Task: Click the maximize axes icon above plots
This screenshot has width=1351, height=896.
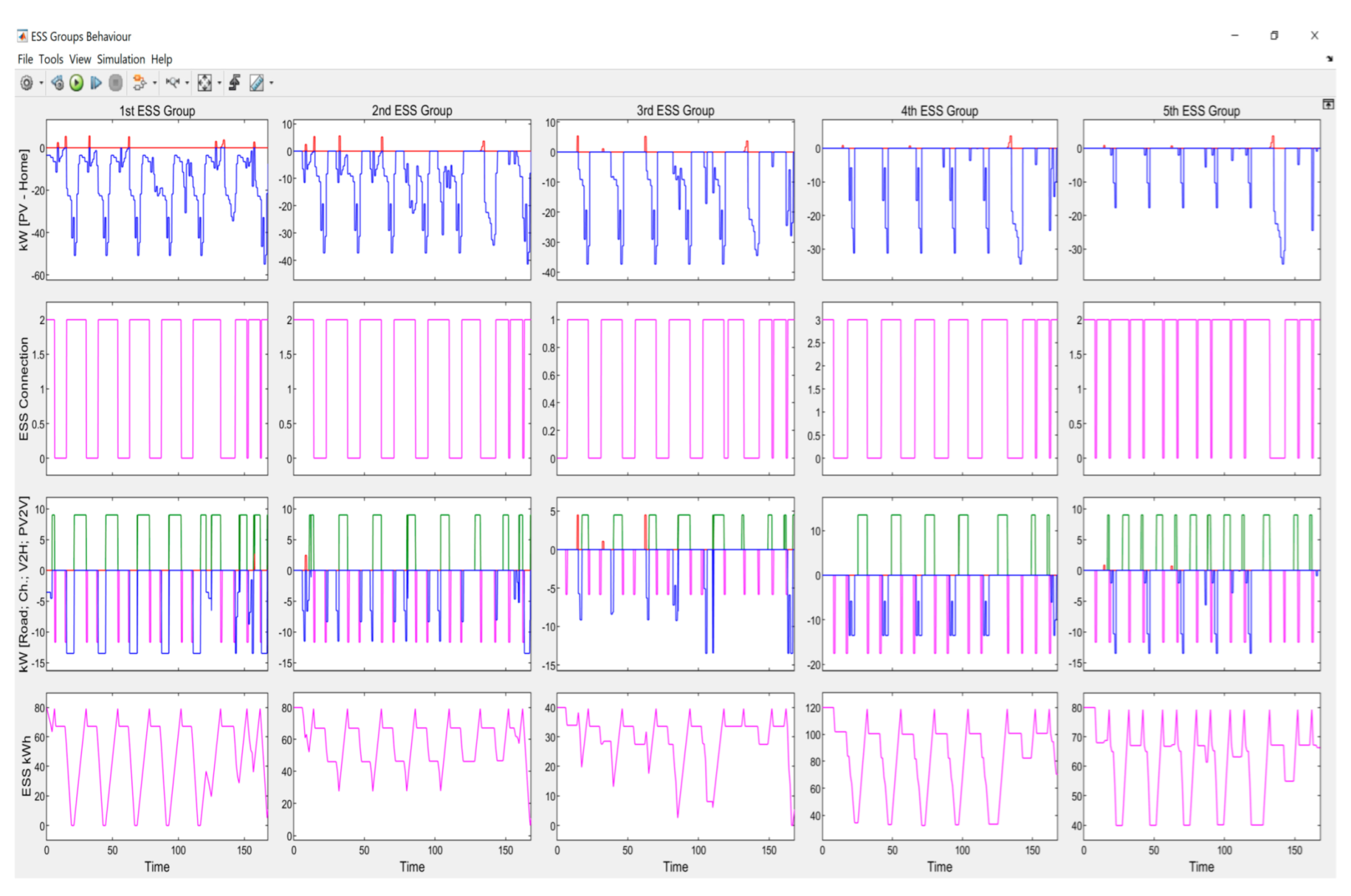Action: click(1328, 104)
